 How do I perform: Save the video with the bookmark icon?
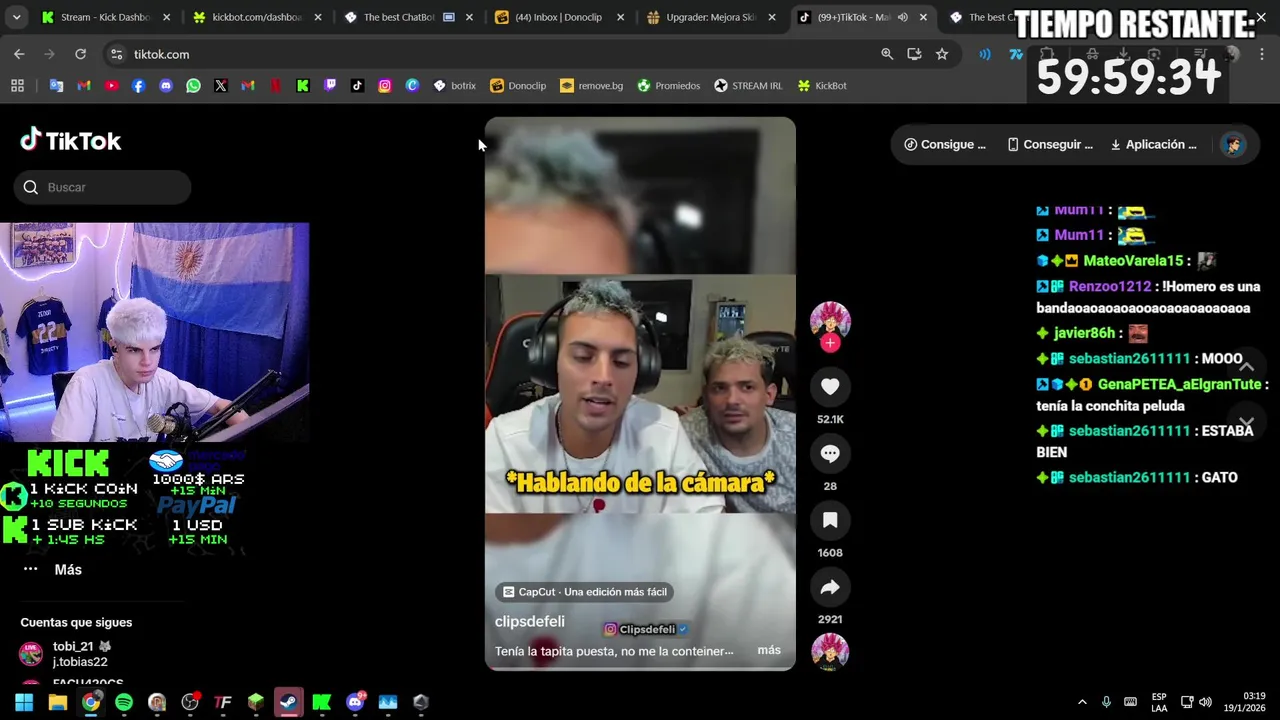tap(830, 520)
